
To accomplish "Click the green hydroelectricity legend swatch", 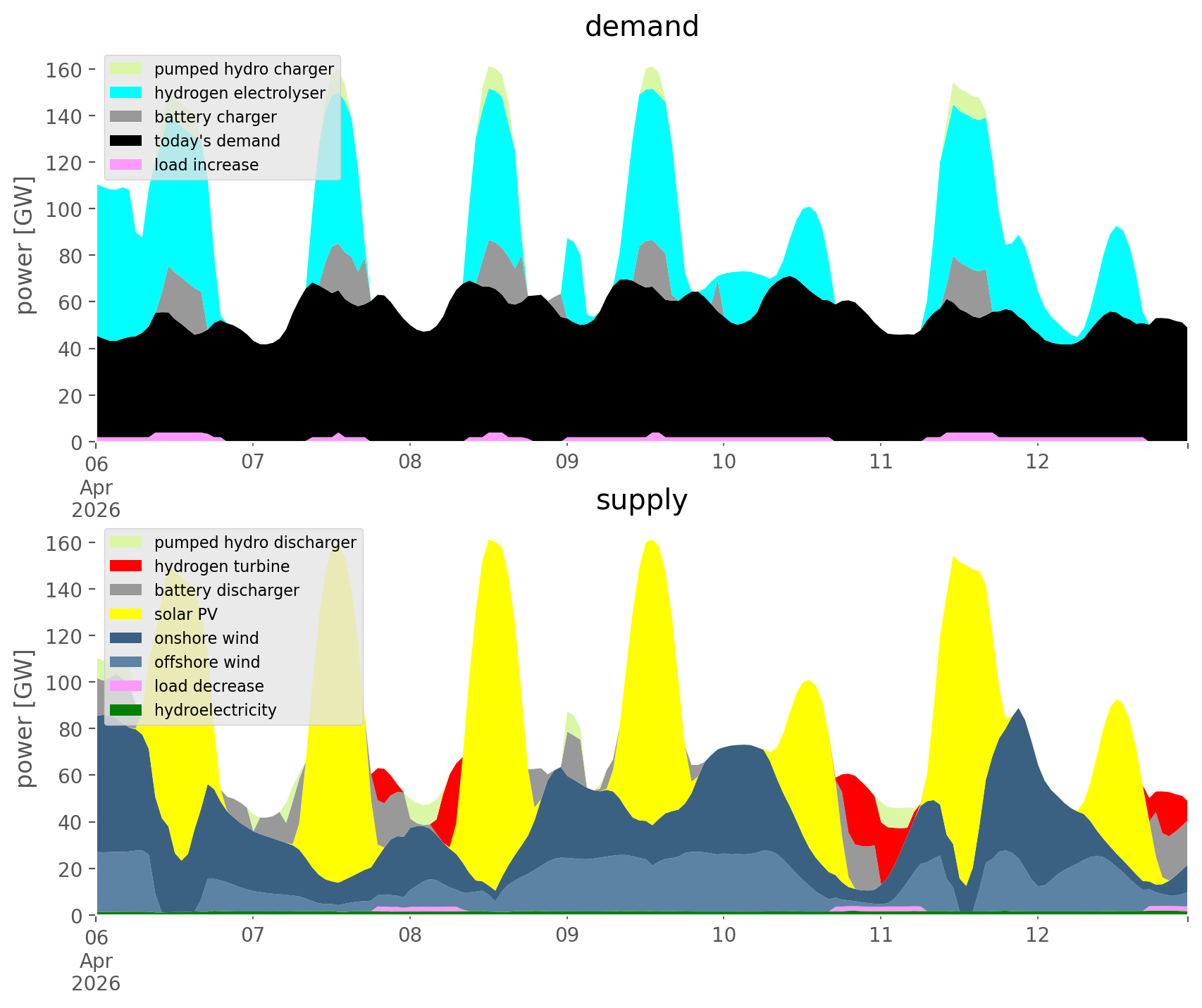I will (127, 710).
